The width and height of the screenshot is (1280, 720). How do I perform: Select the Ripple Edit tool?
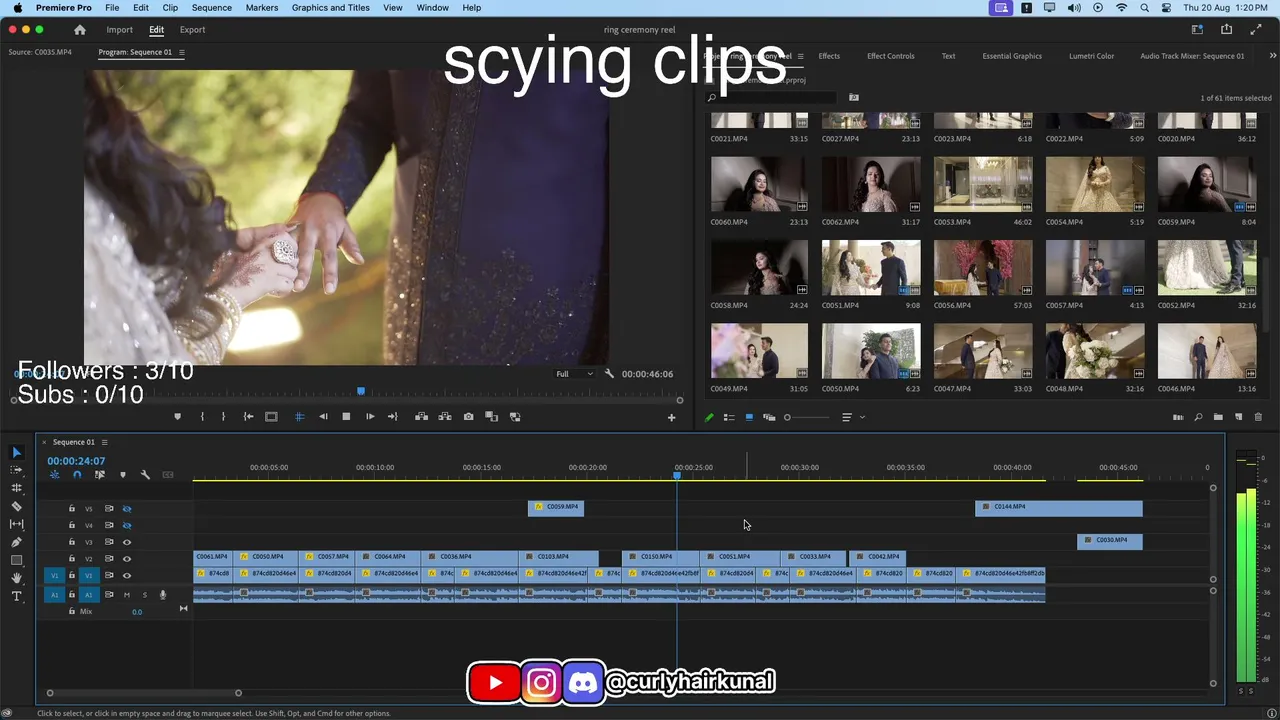coord(16,488)
